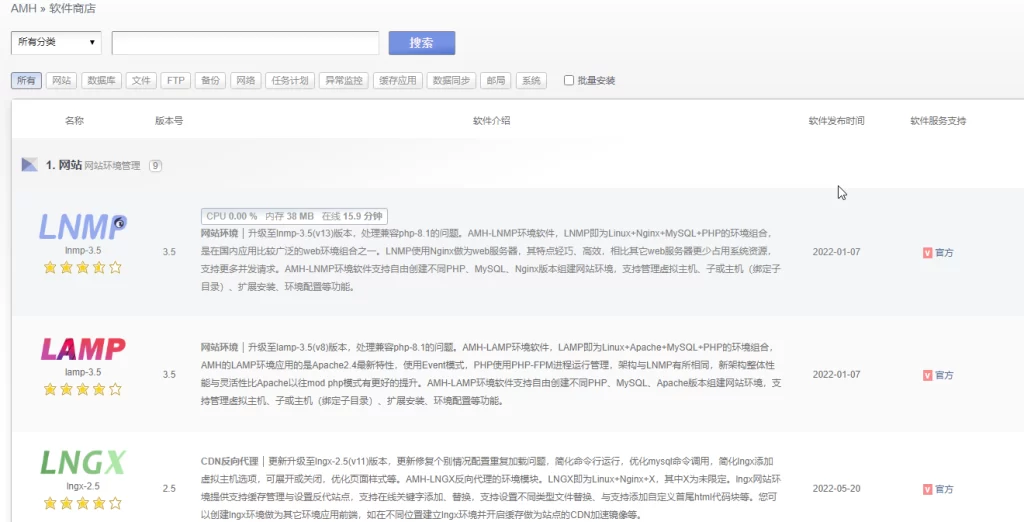Select the 系统 category tab
This screenshot has width=1024, height=522.
point(531,80)
